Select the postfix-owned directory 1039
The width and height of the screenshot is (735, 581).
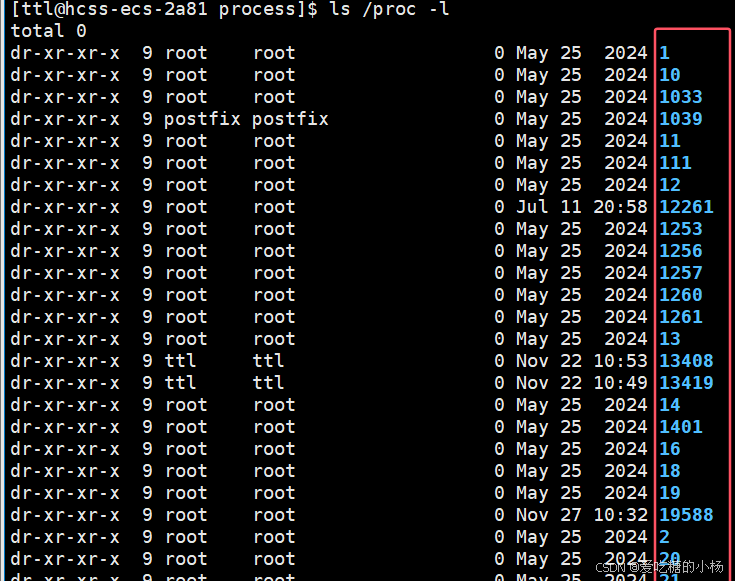click(681, 119)
